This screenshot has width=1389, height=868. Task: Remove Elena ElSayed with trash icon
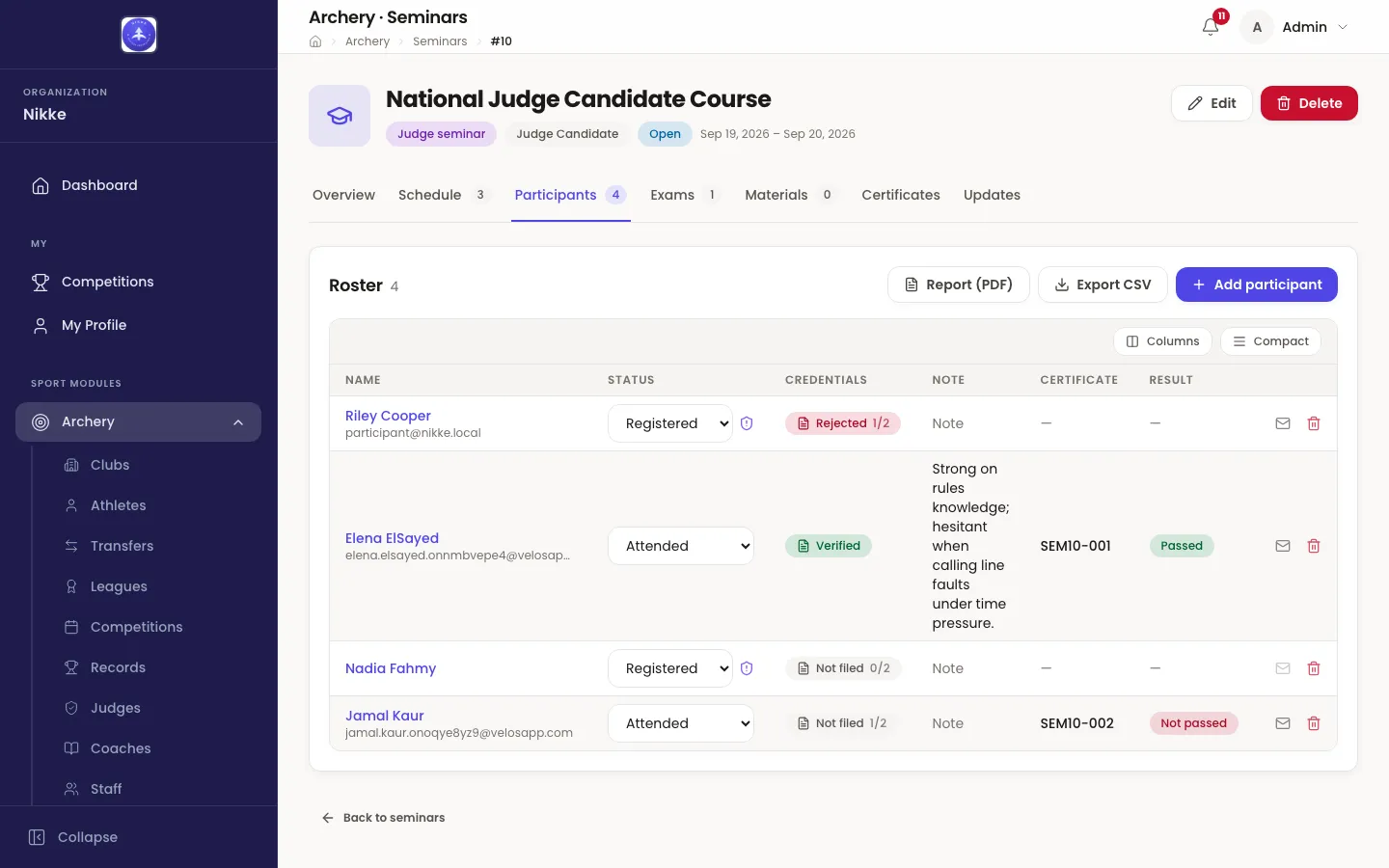(x=1314, y=546)
